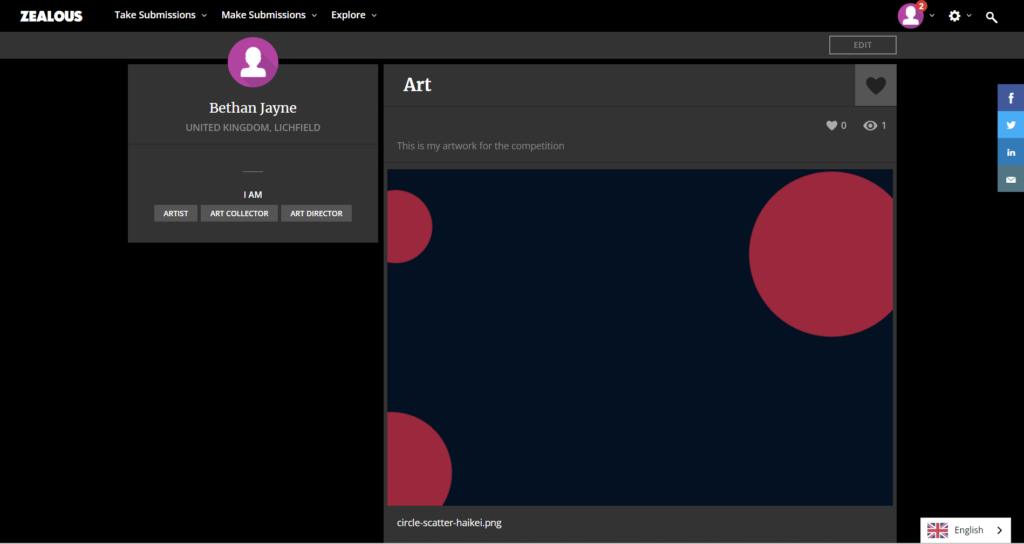Expand the Take Submissions dropdown

click(160, 16)
